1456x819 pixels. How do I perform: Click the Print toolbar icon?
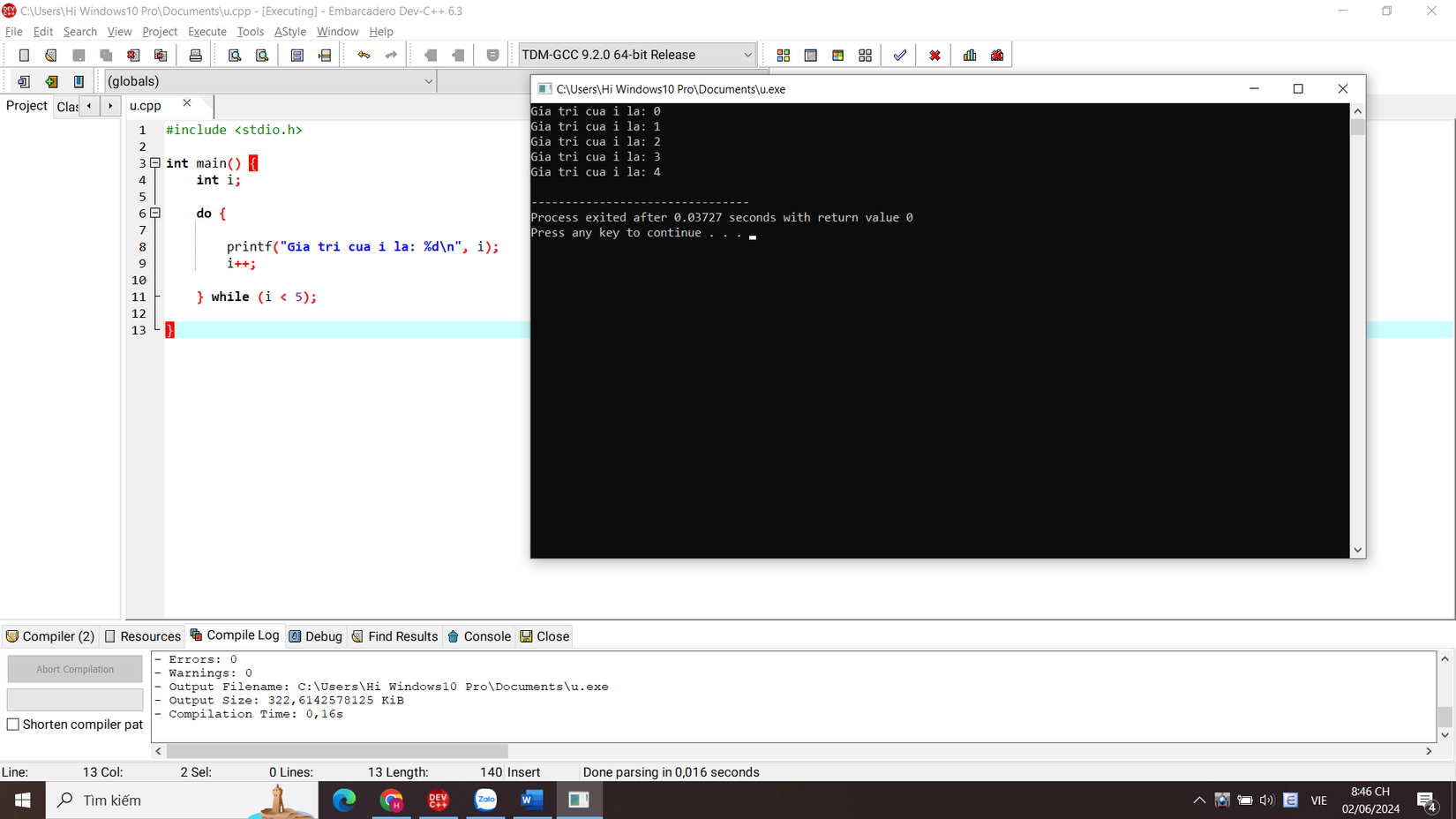pyautogui.click(x=196, y=55)
